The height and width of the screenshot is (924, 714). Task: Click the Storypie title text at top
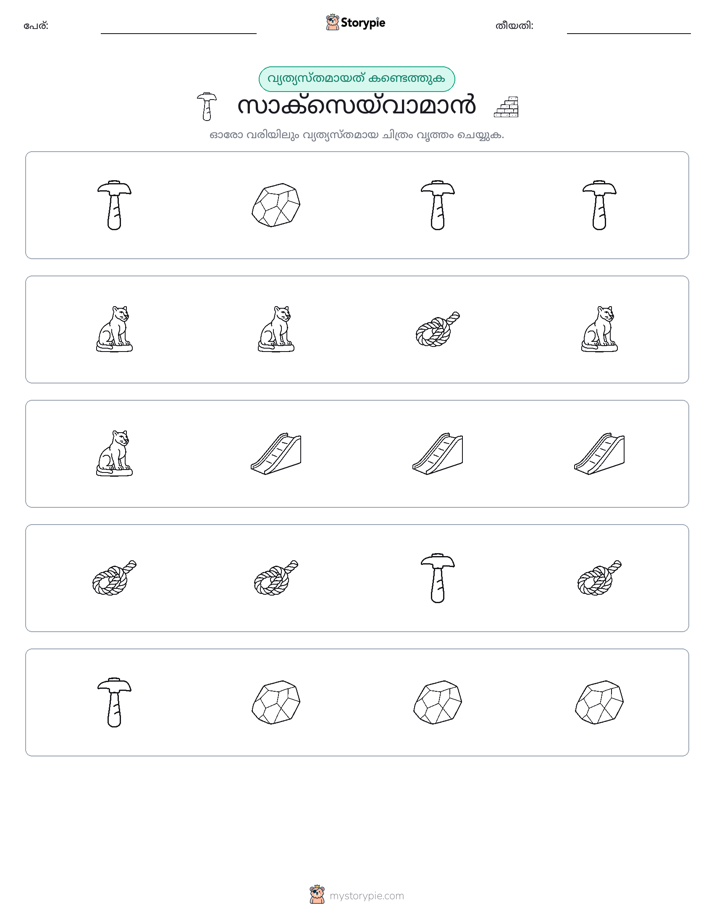(x=363, y=23)
